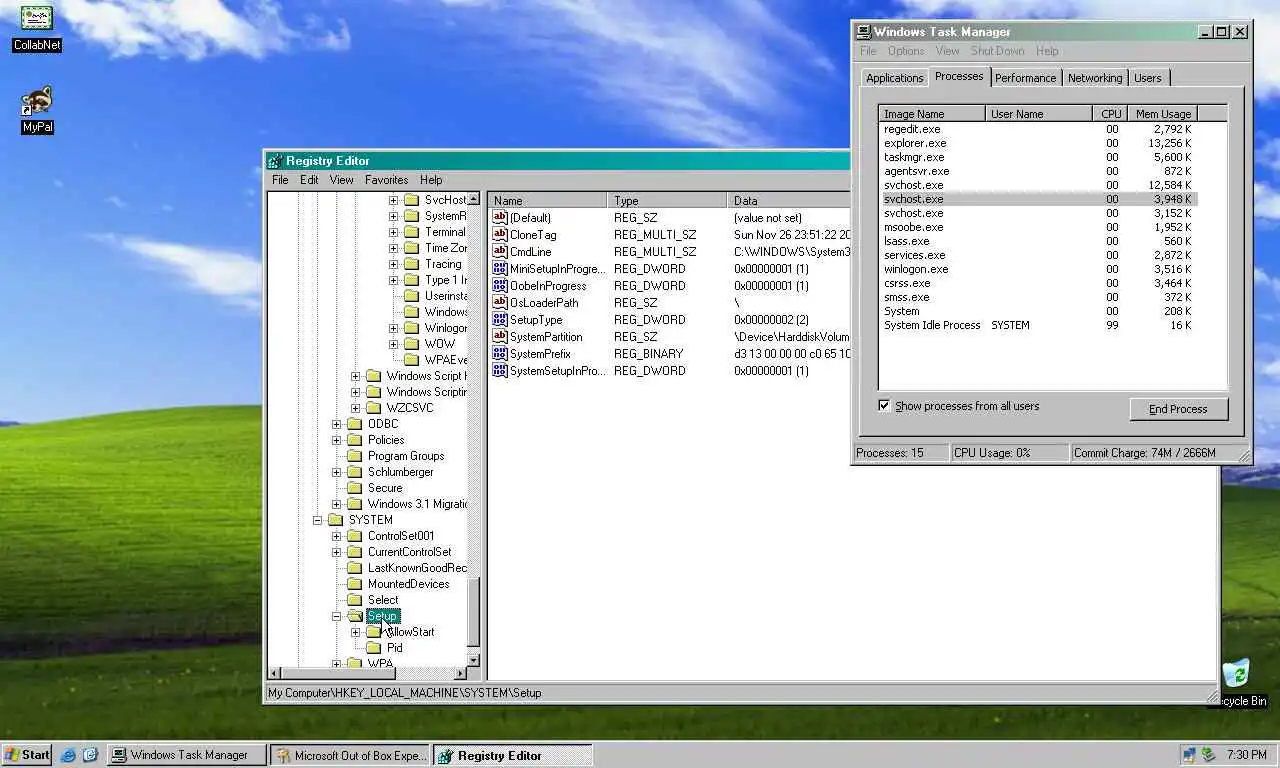Click the string icon beside SystemPartition
This screenshot has width=1280, height=768.
pyautogui.click(x=500, y=337)
